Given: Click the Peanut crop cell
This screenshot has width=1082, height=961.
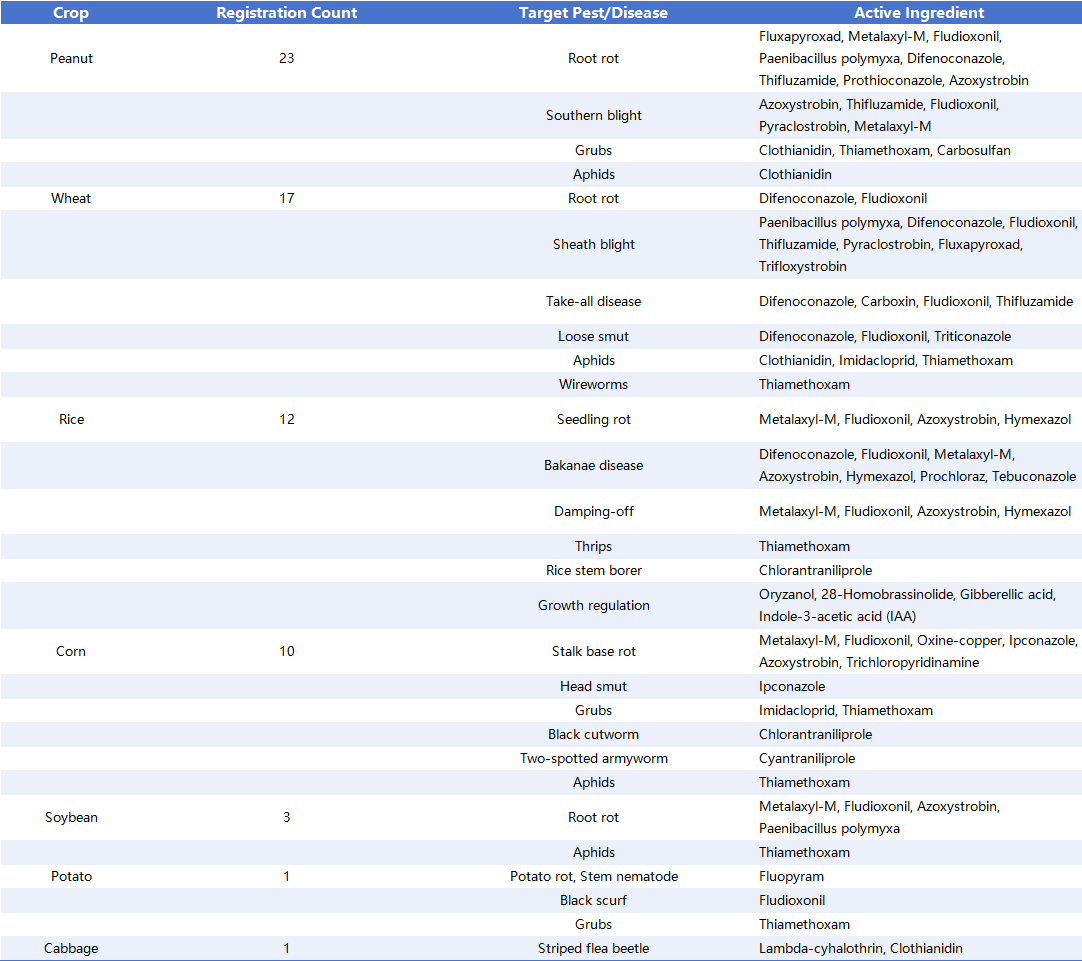Looking at the screenshot, I should click(x=71, y=58).
